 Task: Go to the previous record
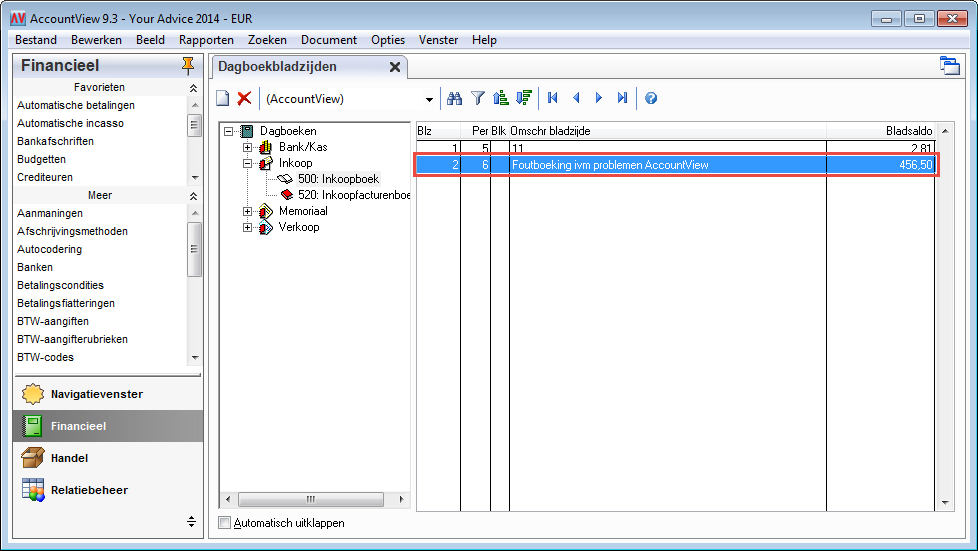(x=576, y=98)
